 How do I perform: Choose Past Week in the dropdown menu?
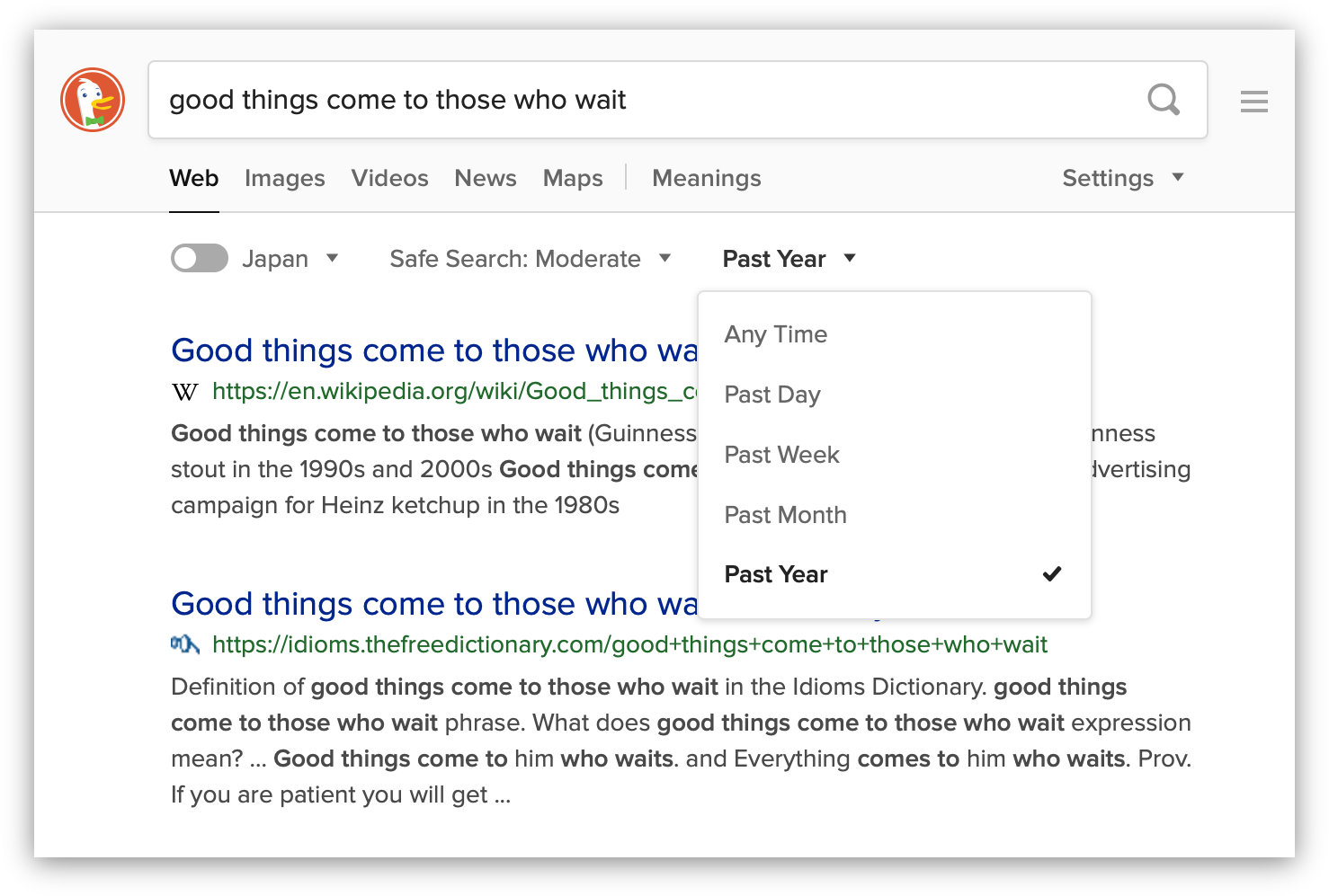coord(781,455)
